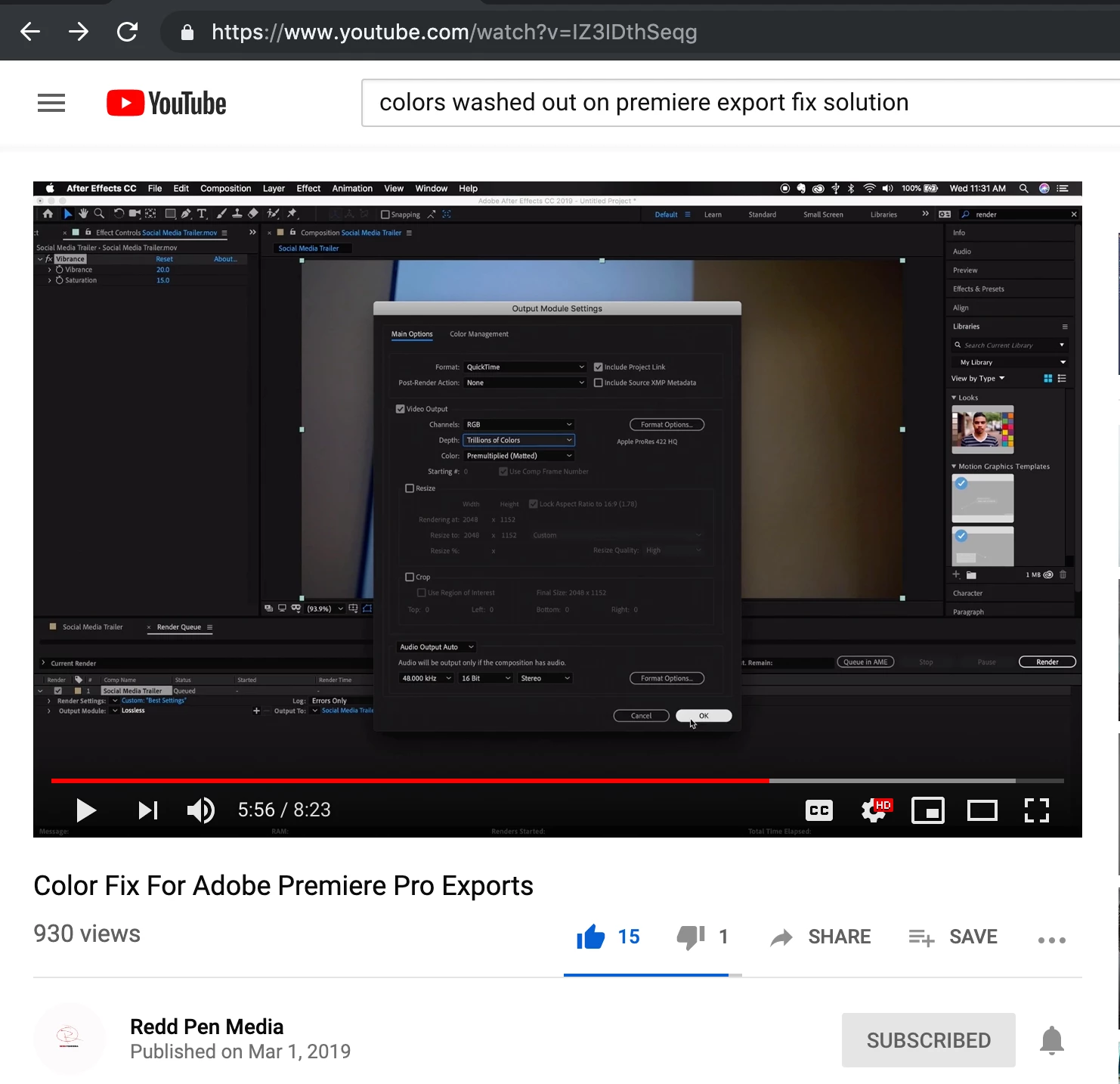Click the YouTube search field

click(741, 103)
